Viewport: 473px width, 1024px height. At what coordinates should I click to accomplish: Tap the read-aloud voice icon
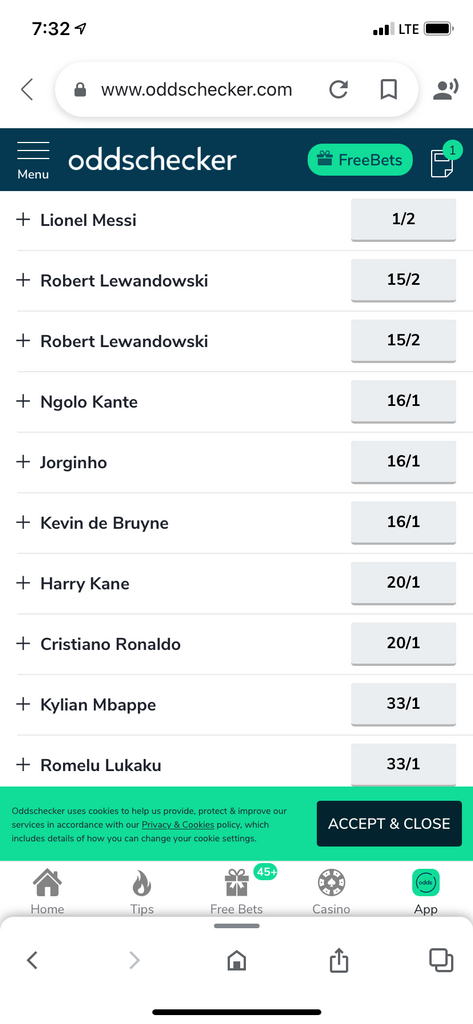click(446, 89)
